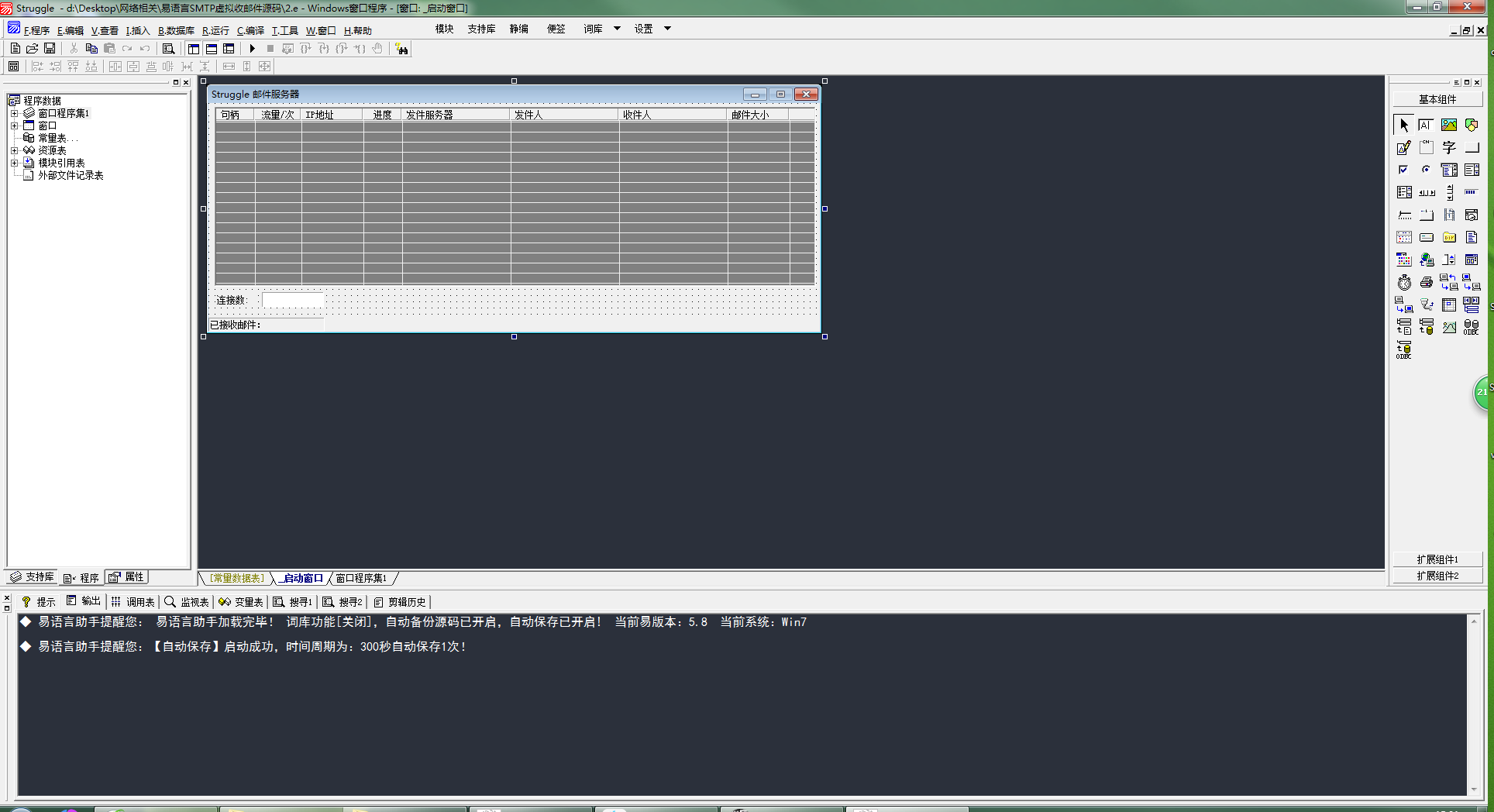Screen dimensions: 1494x812
Task: Select the ODBC database component icon
Action: click(1471, 327)
